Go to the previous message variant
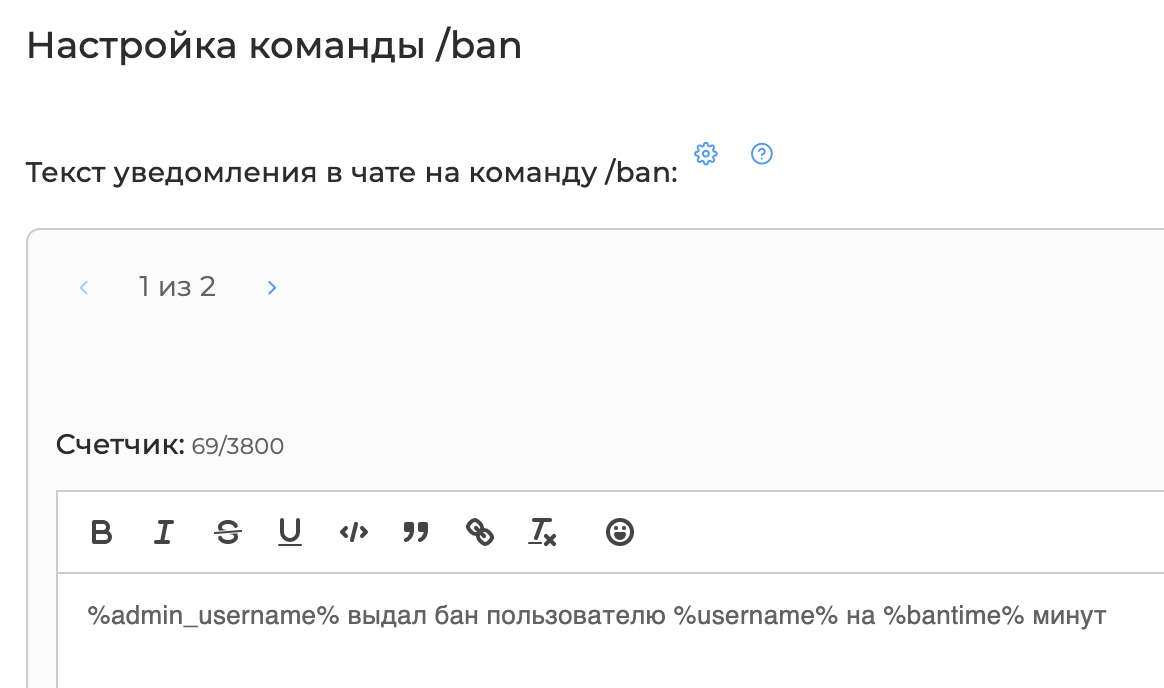 click(84, 287)
